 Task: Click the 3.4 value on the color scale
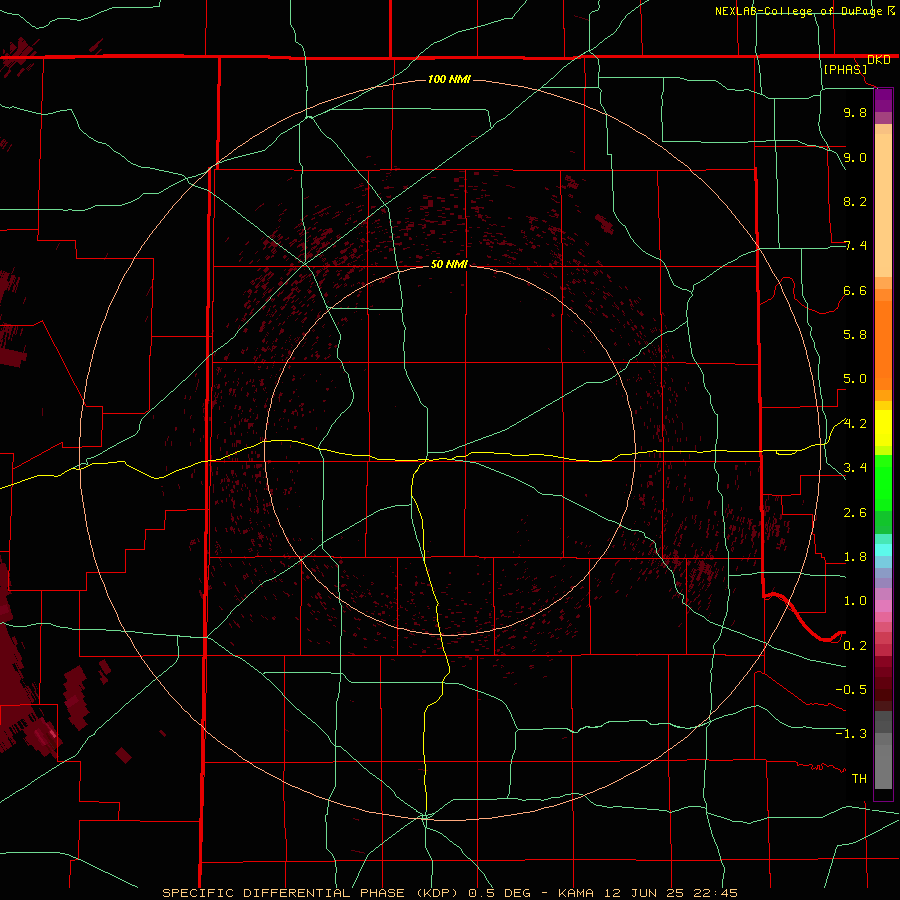tap(855, 468)
